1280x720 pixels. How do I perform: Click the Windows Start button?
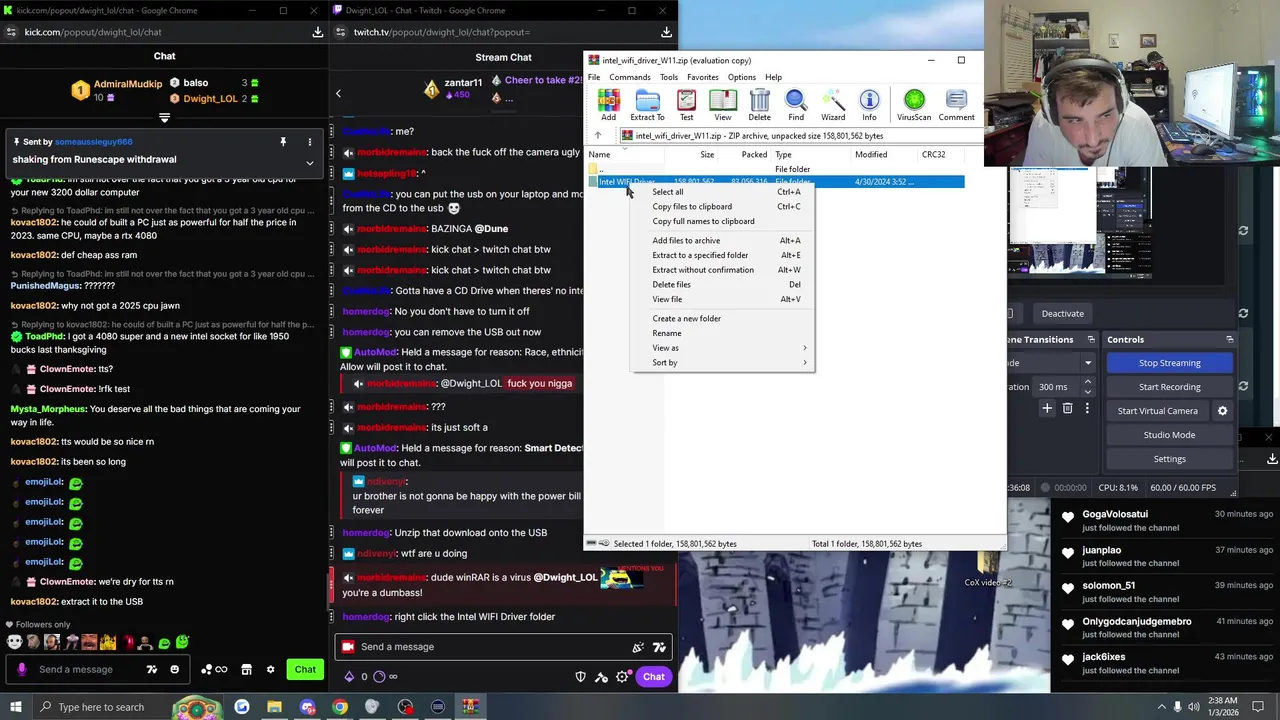pyautogui.click(x=15, y=707)
